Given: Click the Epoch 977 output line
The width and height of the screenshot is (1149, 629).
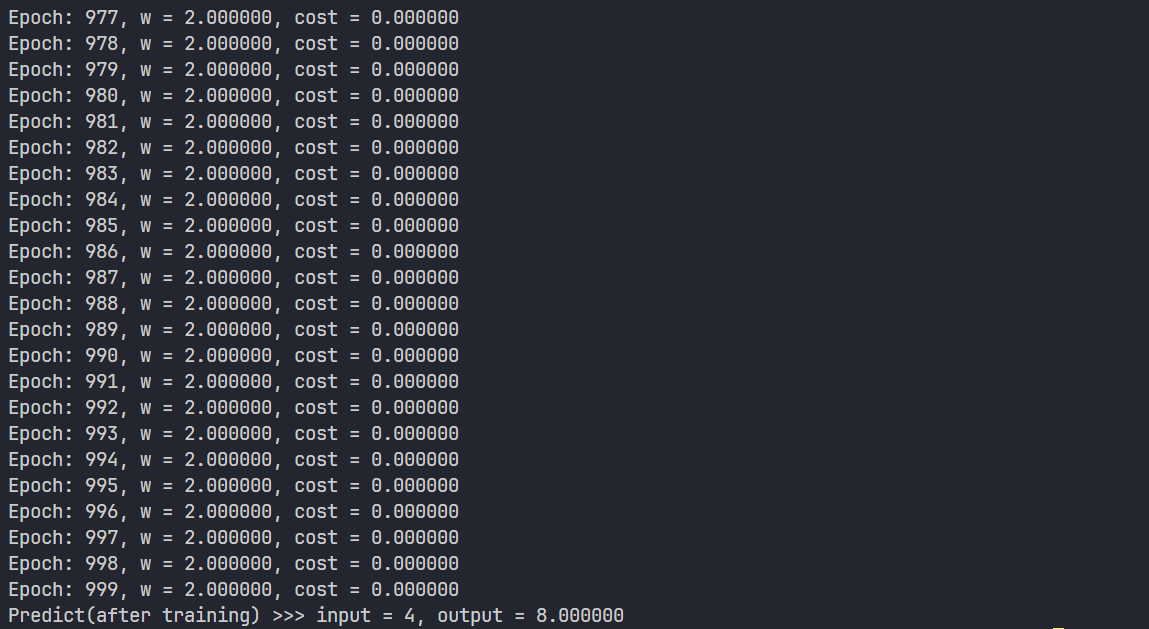Looking at the screenshot, I should pos(234,18).
